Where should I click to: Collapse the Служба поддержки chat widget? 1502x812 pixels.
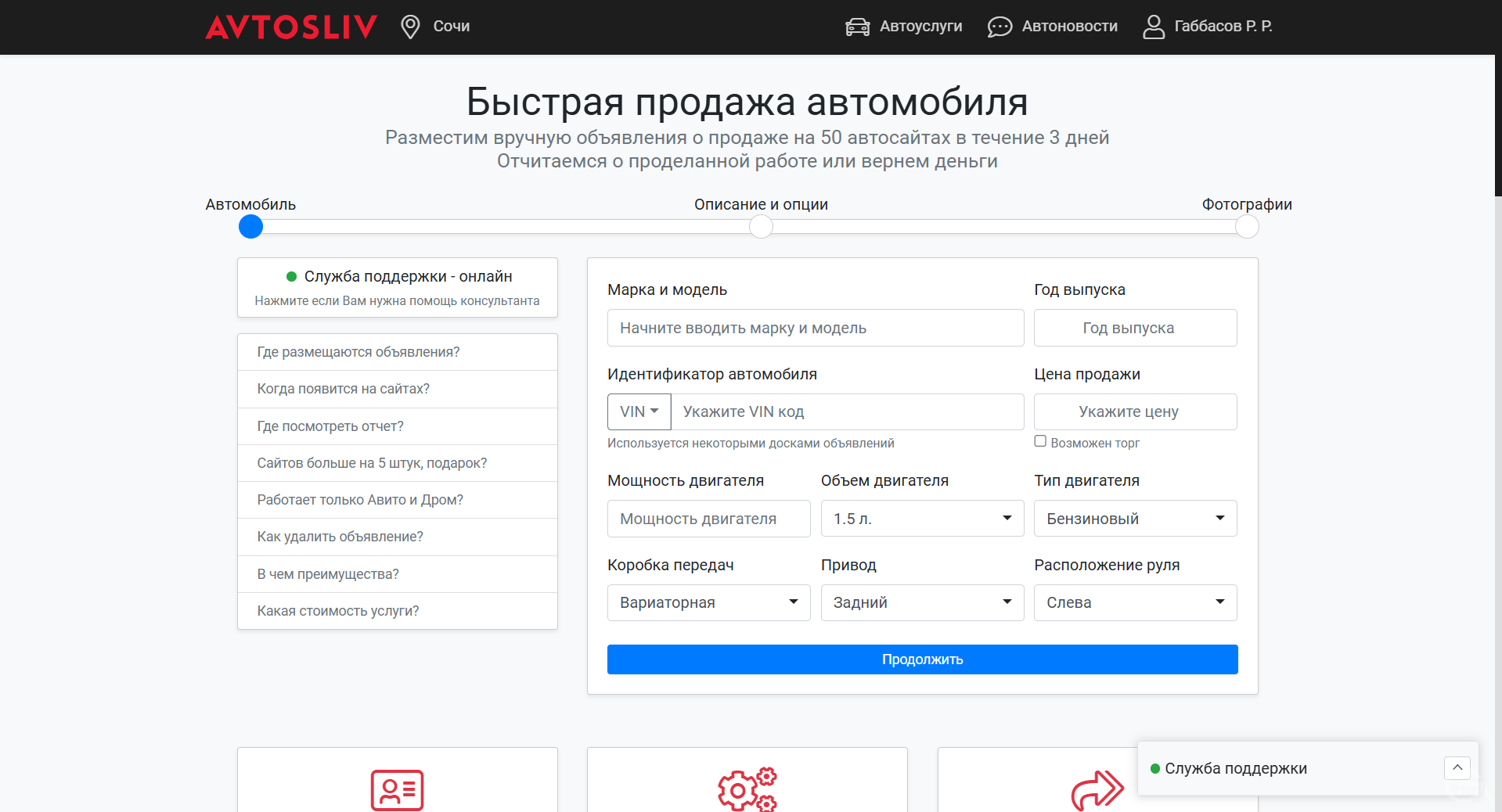point(1457,768)
